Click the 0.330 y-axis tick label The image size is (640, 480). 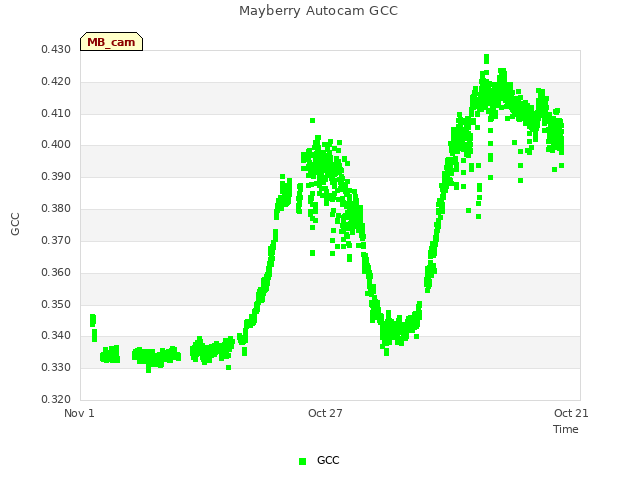pos(56,367)
